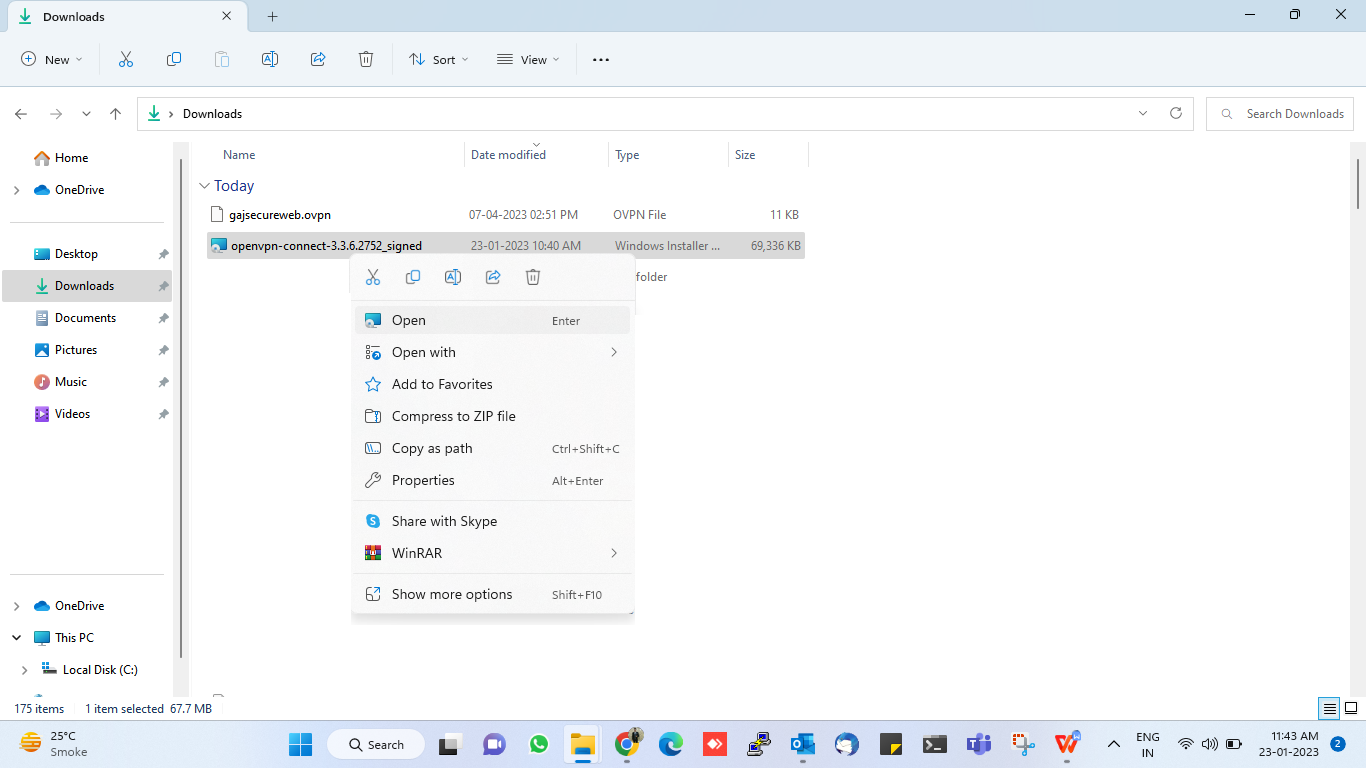Show hidden system tray icons chevron
This screenshot has height=768, width=1366.
coord(1113,744)
